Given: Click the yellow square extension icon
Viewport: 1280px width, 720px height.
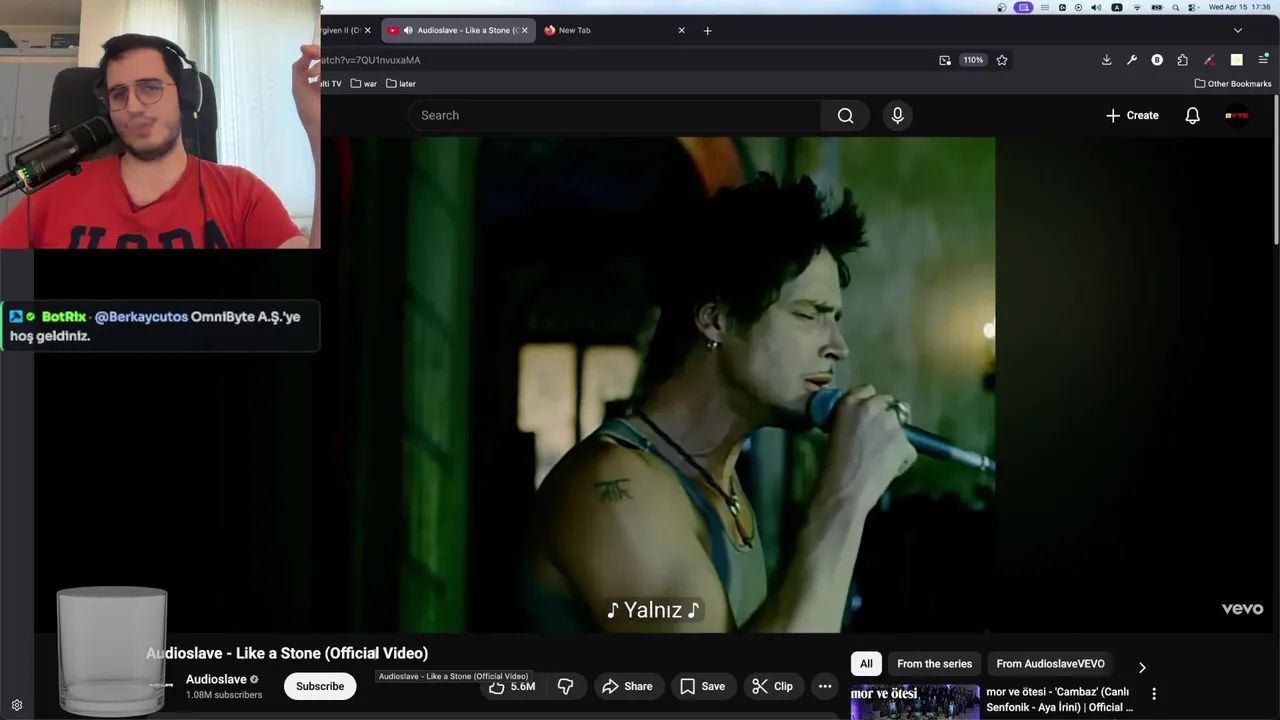Looking at the screenshot, I should pyautogui.click(x=1236, y=60).
